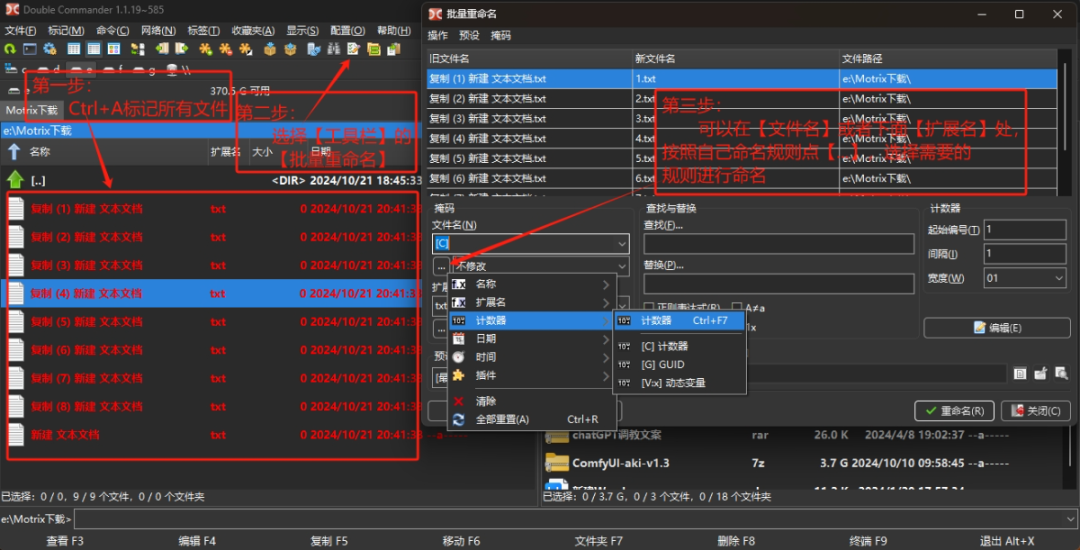The image size is (1080, 550).
Task: Select drive f button
Action: [x=114, y=69]
